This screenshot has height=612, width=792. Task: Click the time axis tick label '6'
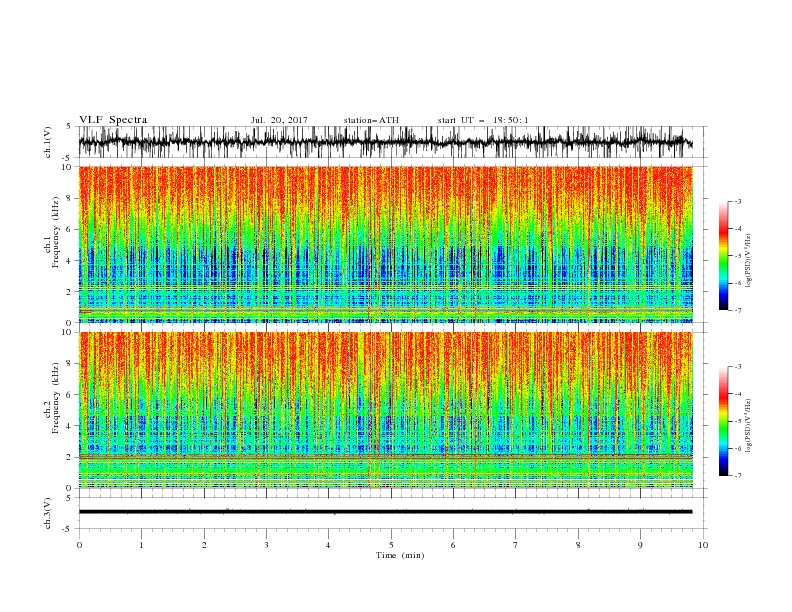(x=453, y=545)
